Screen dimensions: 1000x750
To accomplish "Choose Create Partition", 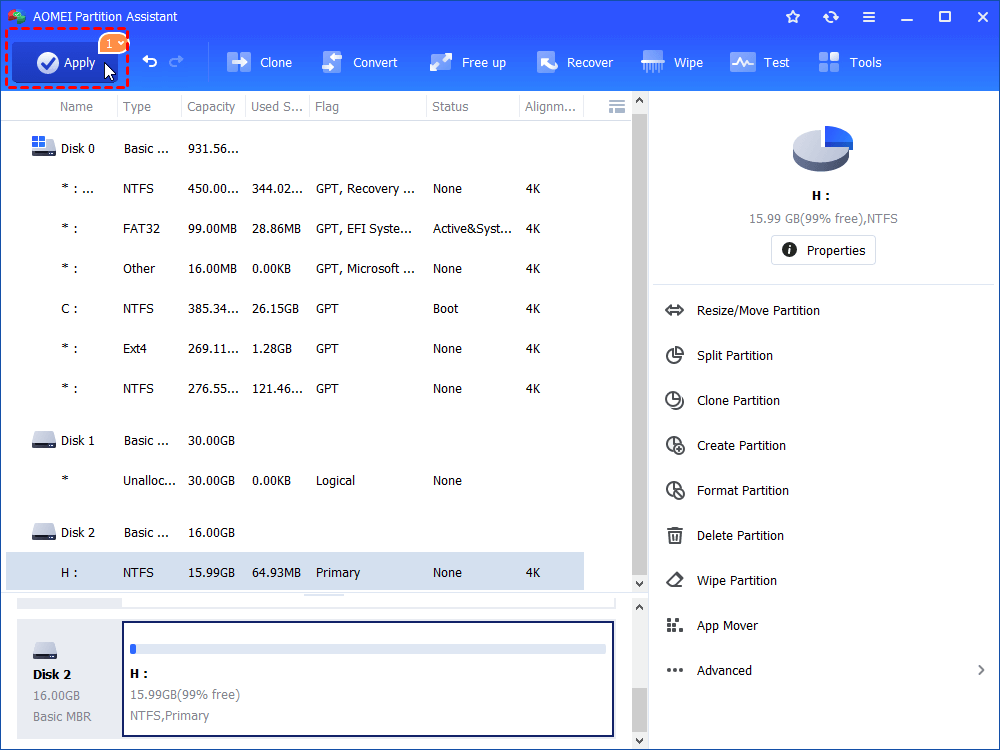I will coord(741,446).
